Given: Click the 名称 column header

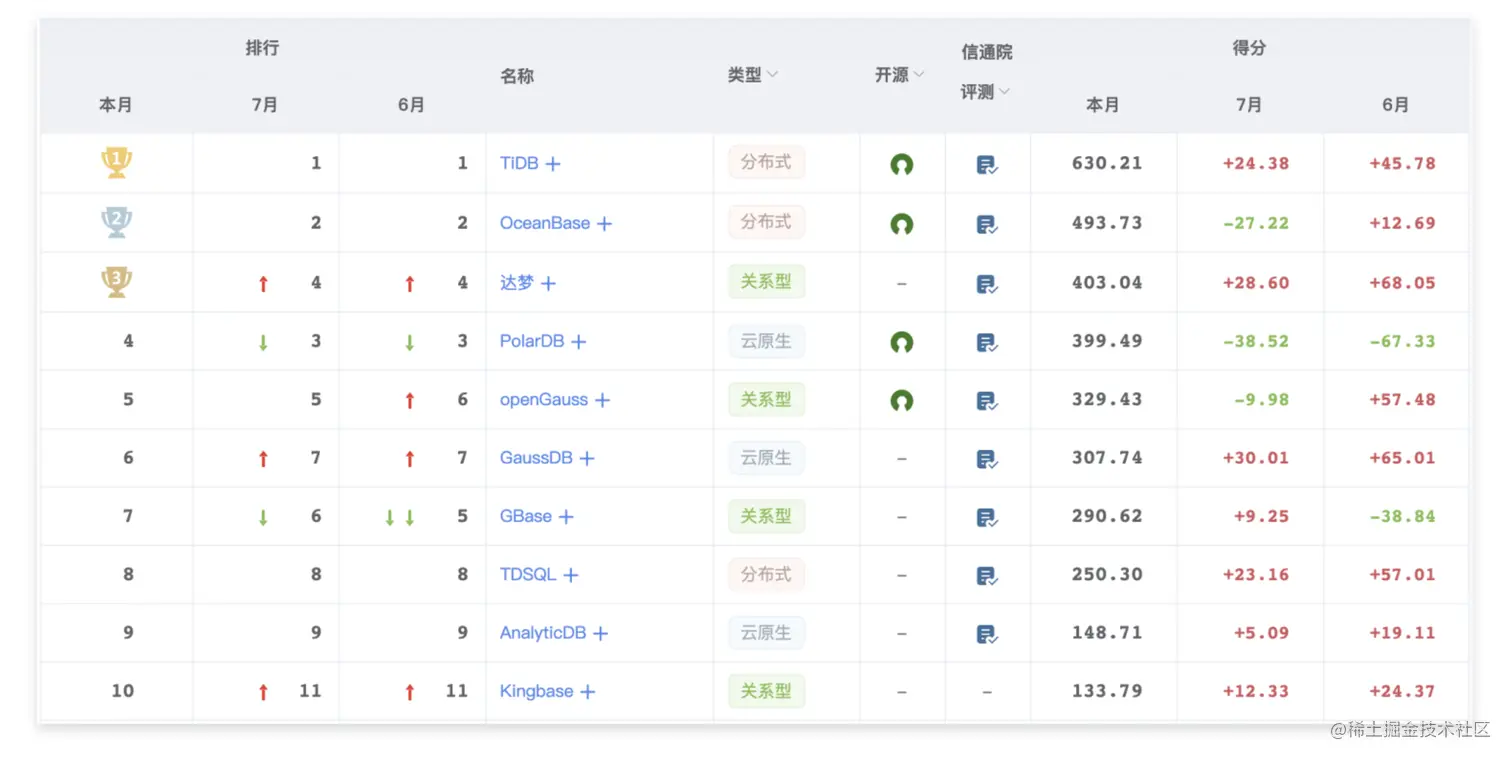Looking at the screenshot, I should tap(517, 76).
